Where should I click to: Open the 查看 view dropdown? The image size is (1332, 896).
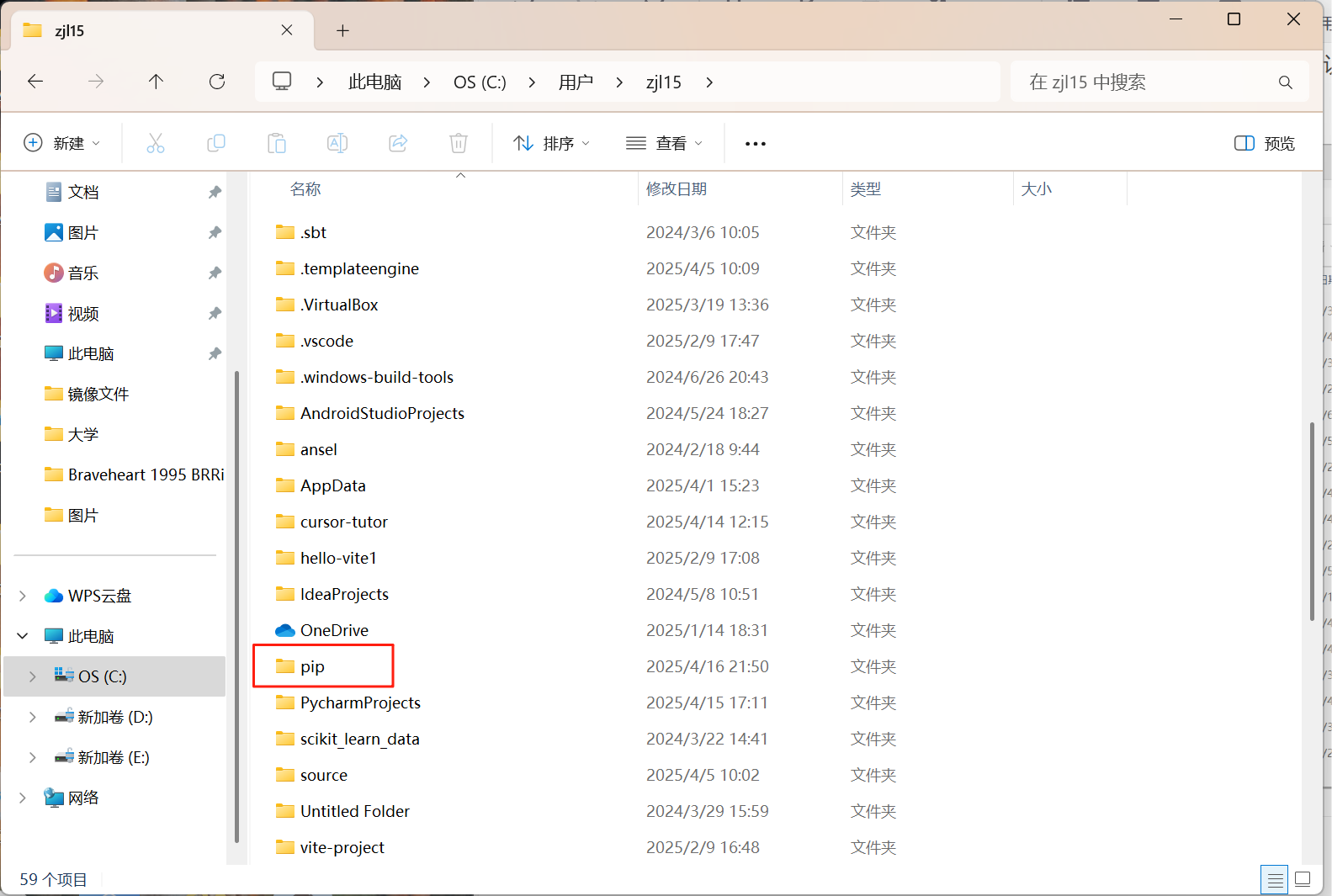(x=664, y=144)
